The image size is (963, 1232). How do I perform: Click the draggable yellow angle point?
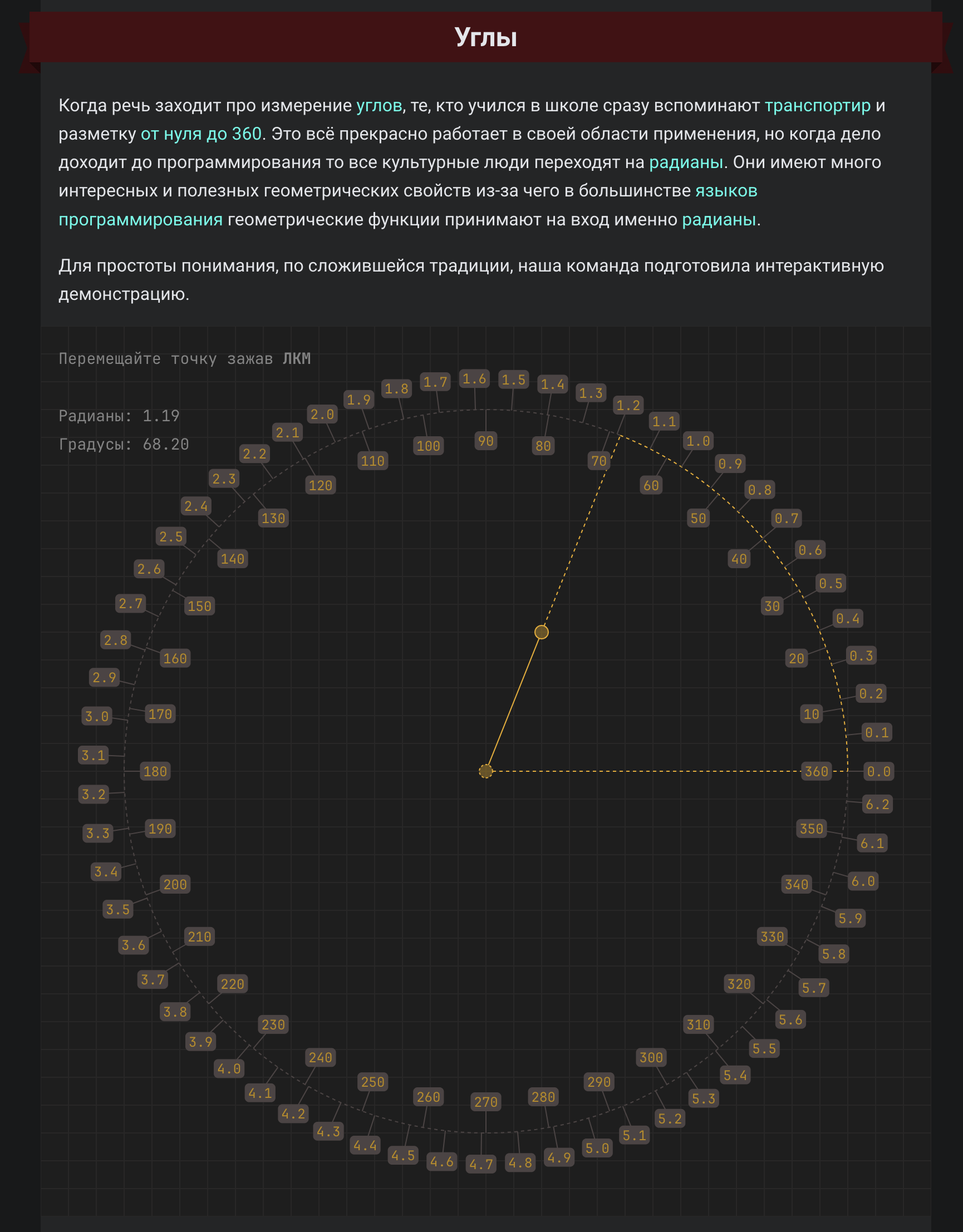(541, 632)
